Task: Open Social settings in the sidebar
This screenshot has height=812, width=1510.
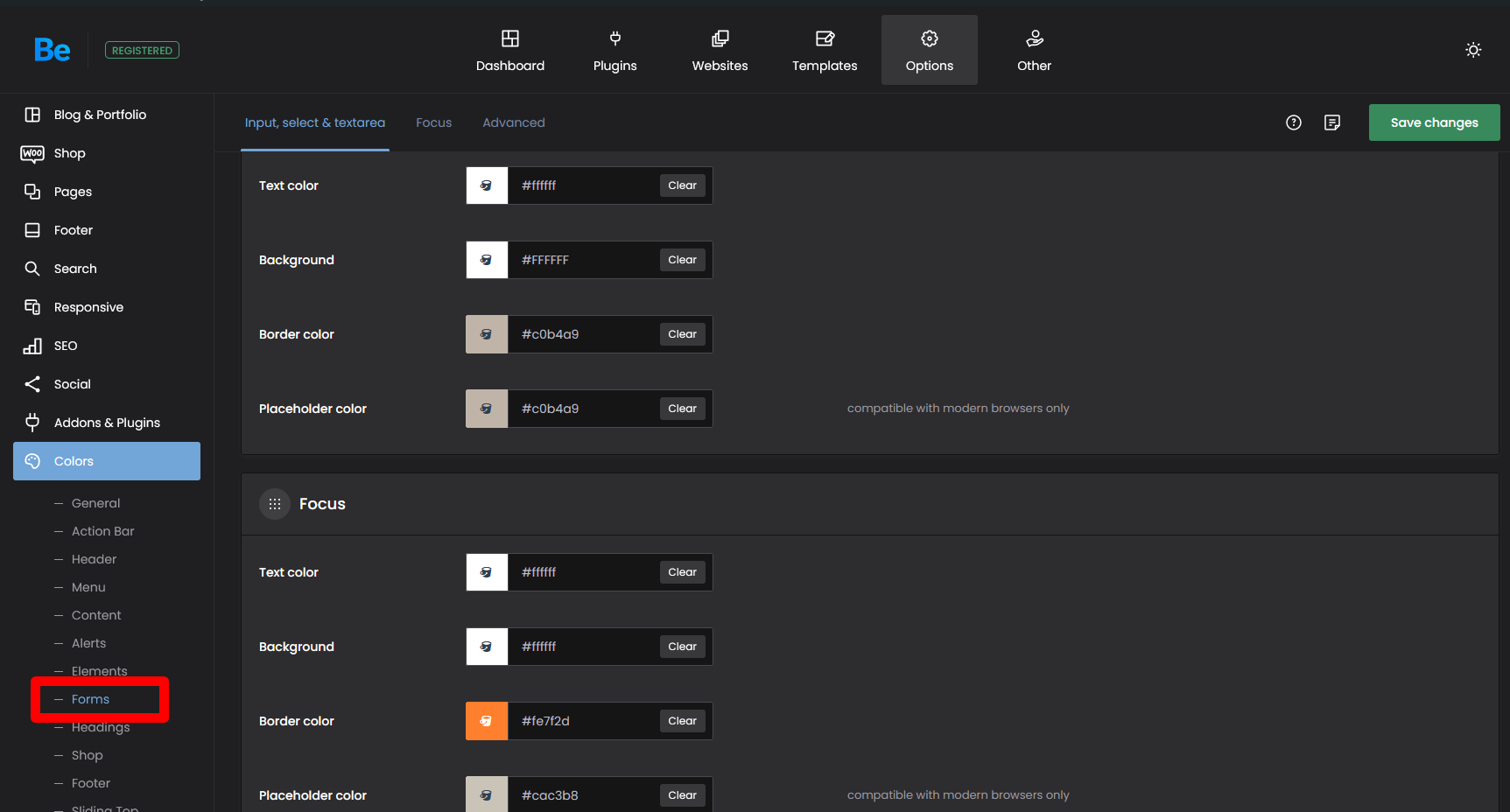Action: [x=107, y=384]
